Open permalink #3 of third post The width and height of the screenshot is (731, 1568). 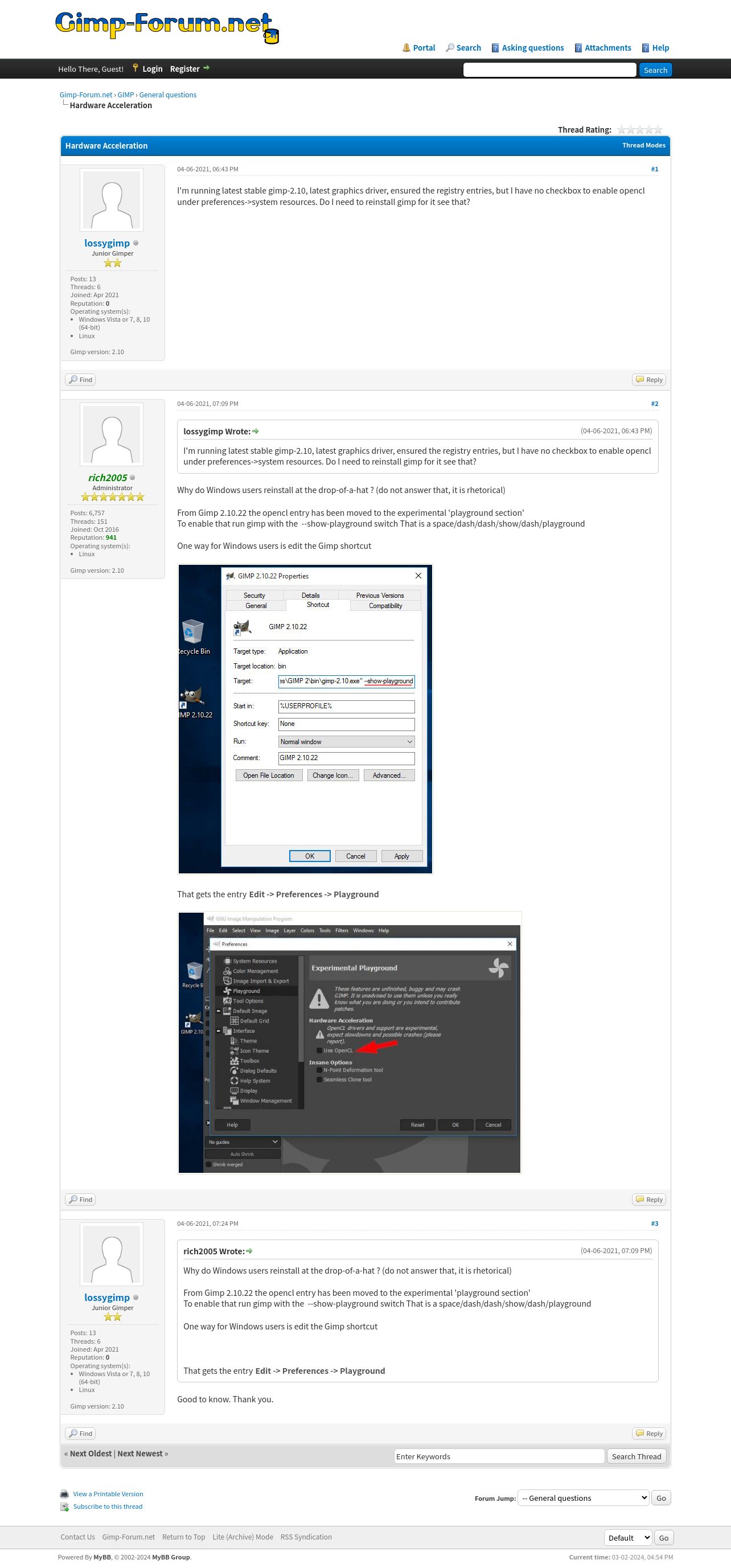pos(654,1224)
